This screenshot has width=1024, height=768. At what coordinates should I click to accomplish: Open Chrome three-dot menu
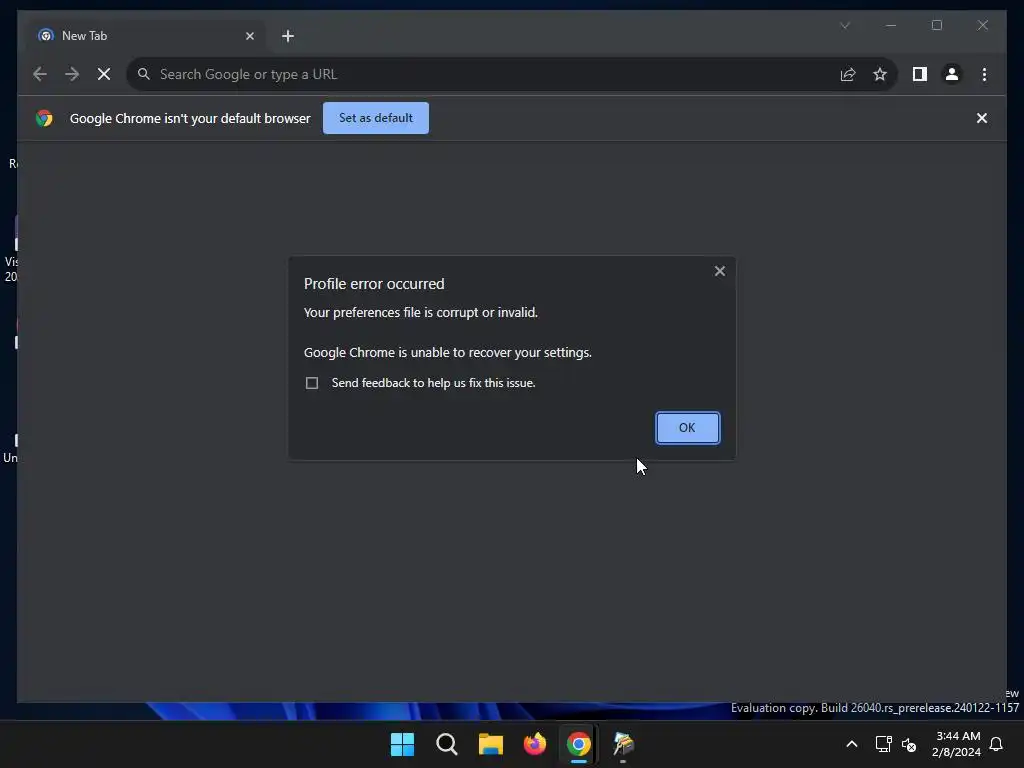pyautogui.click(x=984, y=74)
